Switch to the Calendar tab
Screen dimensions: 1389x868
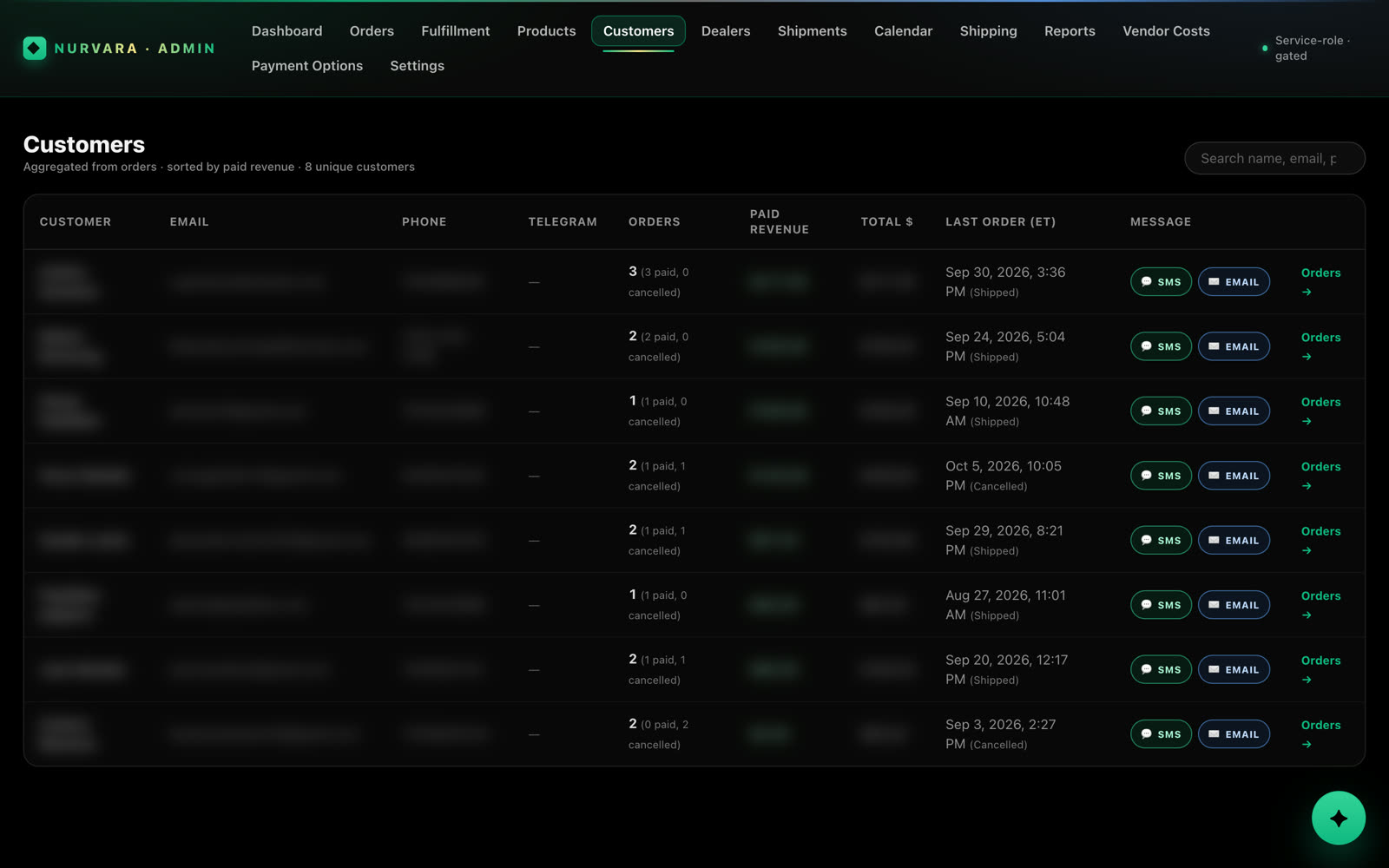(903, 31)
